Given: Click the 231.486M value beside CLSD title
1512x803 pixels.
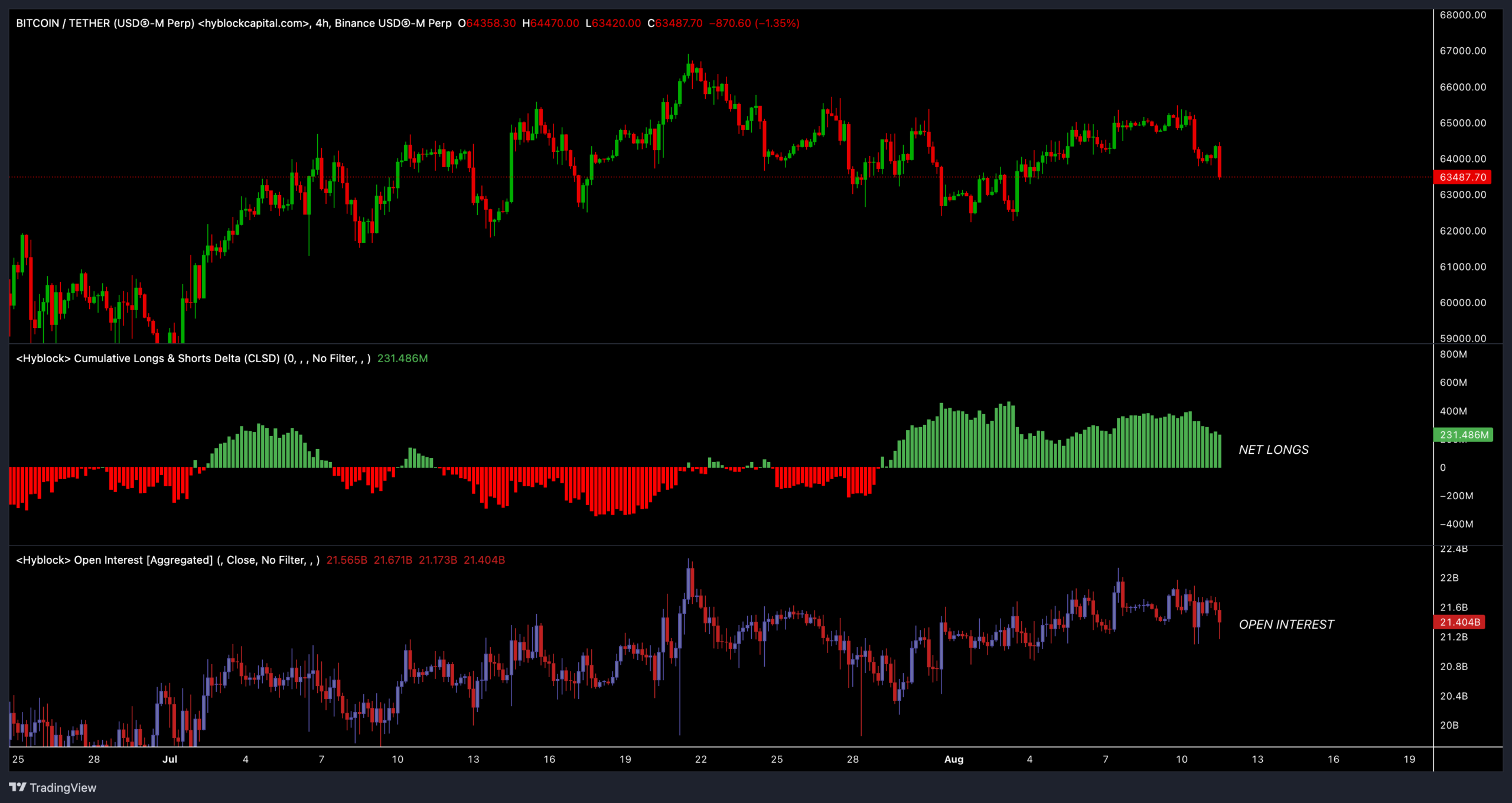Looking at the screenshot, I should tap(402, 358).
